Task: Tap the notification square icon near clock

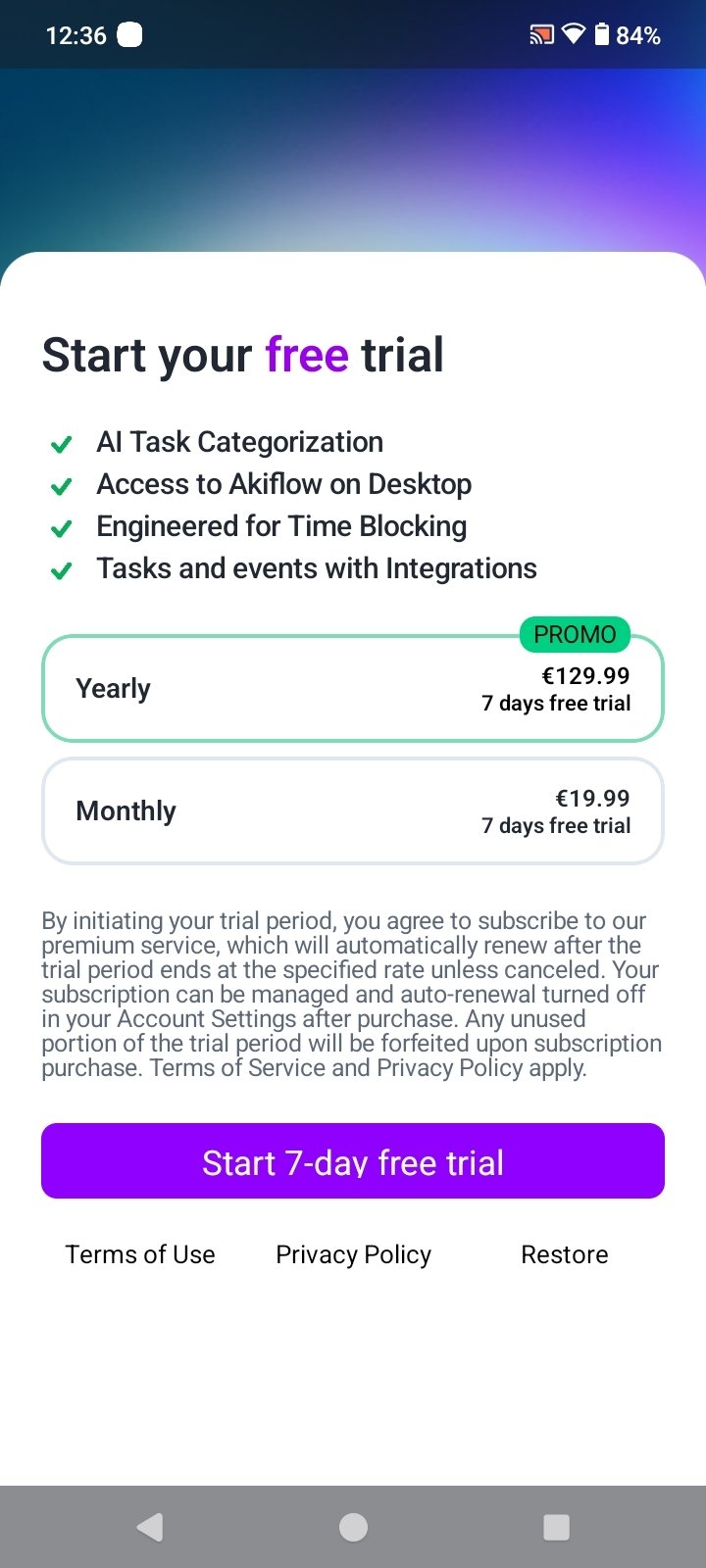Action: tap(129, 35)
